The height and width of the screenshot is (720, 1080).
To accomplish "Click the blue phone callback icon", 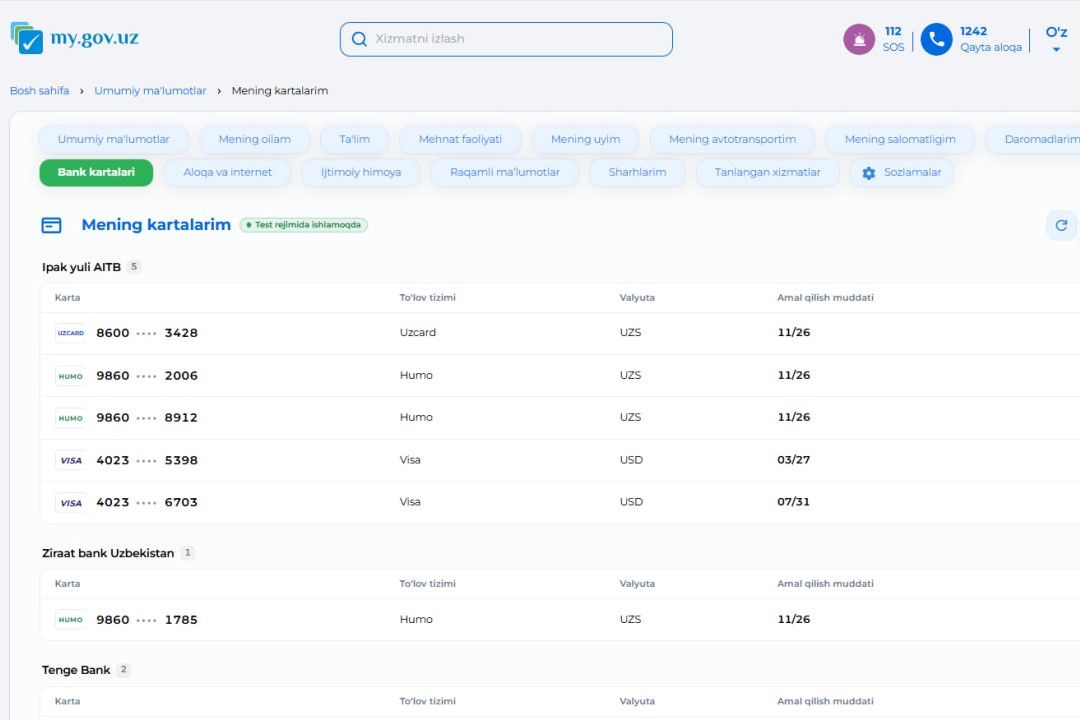I will click(936, 39).
